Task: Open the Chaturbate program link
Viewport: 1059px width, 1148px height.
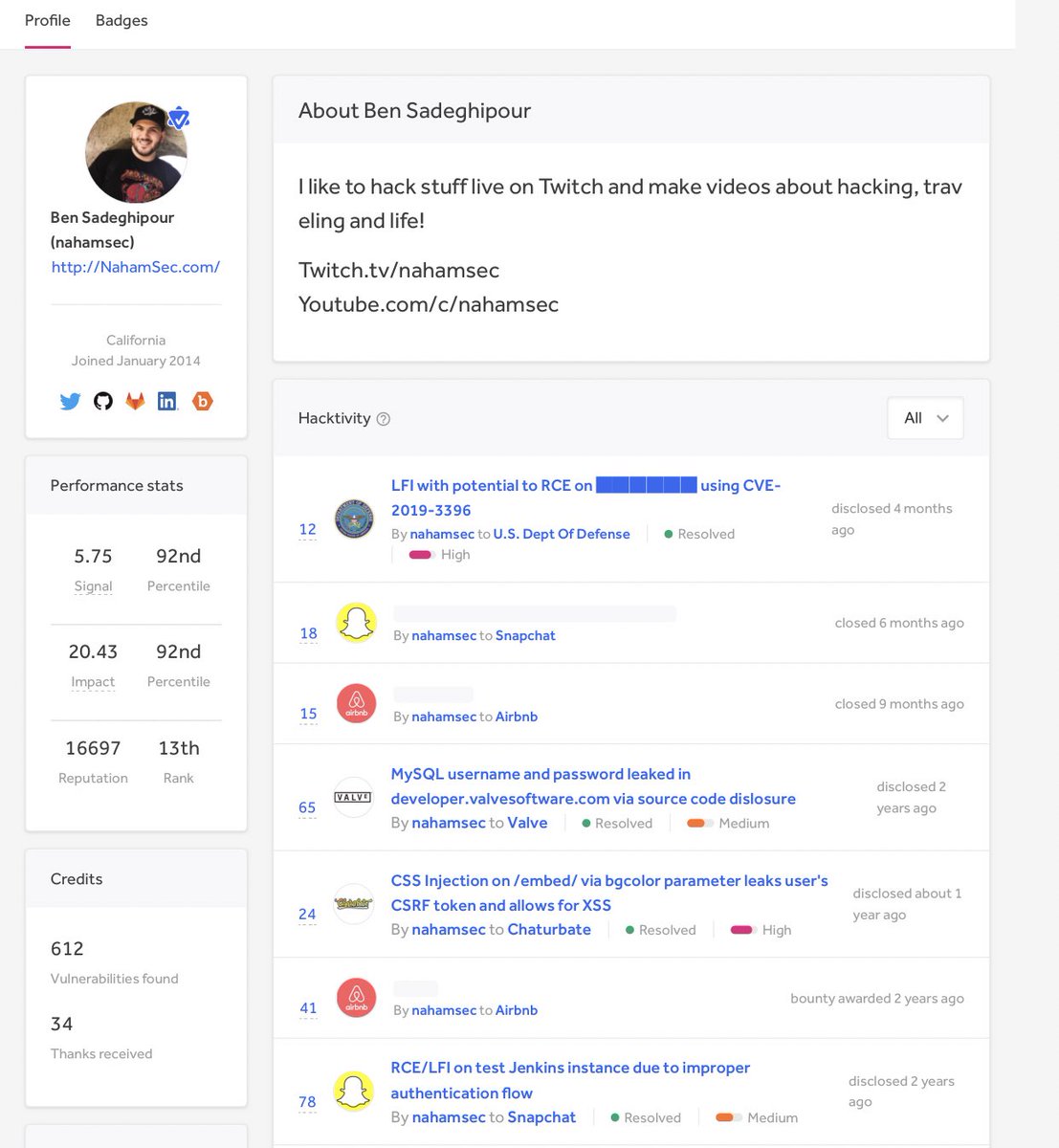Action: 549,930
